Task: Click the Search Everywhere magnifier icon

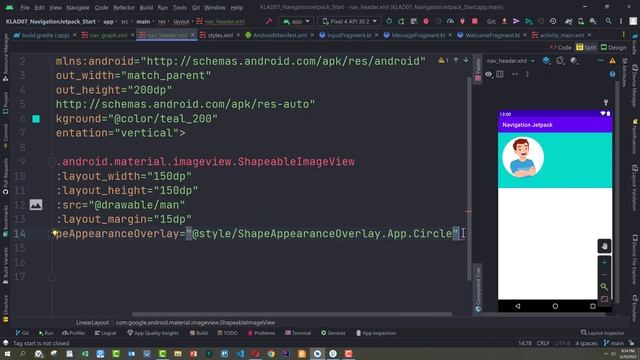Action: (x=609, y=21)
